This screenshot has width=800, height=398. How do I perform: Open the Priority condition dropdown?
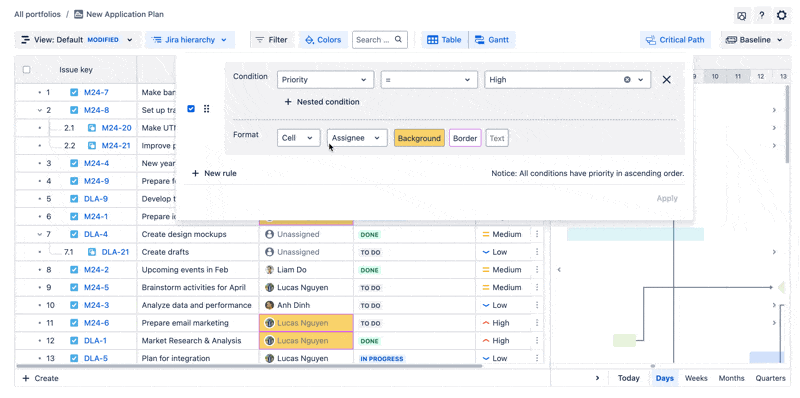pos(324,80)
